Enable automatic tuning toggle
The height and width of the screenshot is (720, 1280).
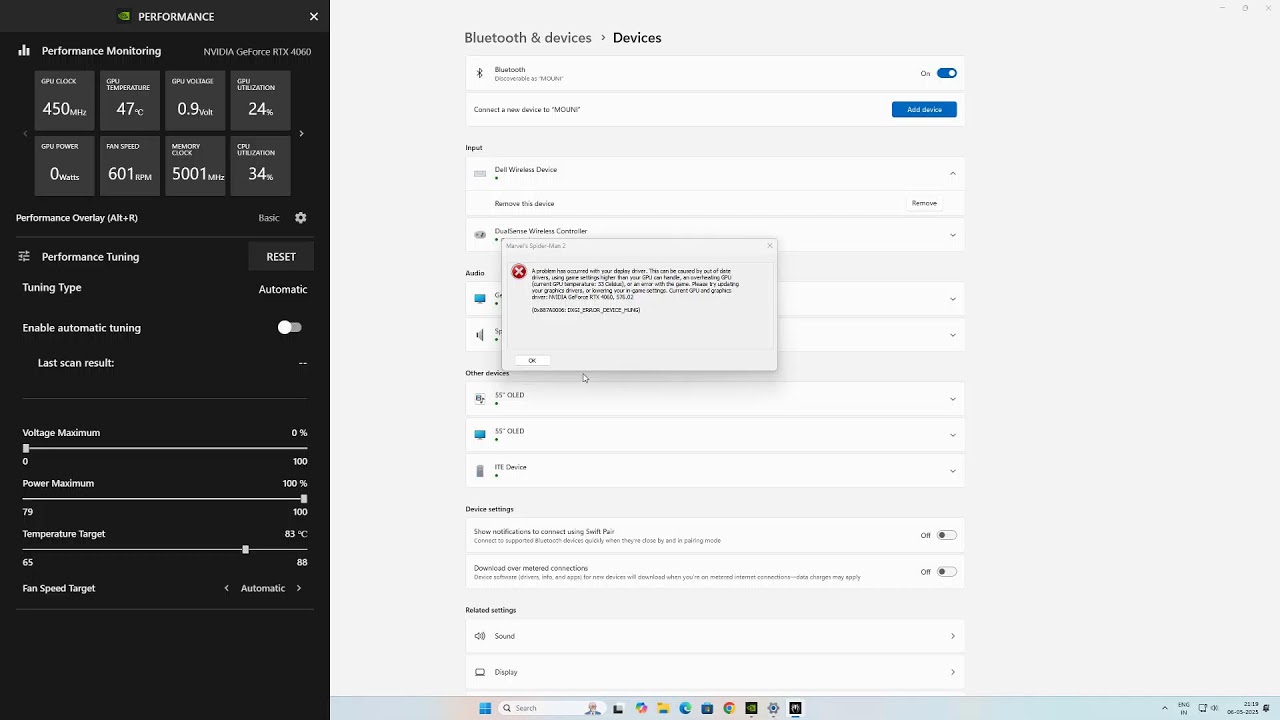point(289,327)
